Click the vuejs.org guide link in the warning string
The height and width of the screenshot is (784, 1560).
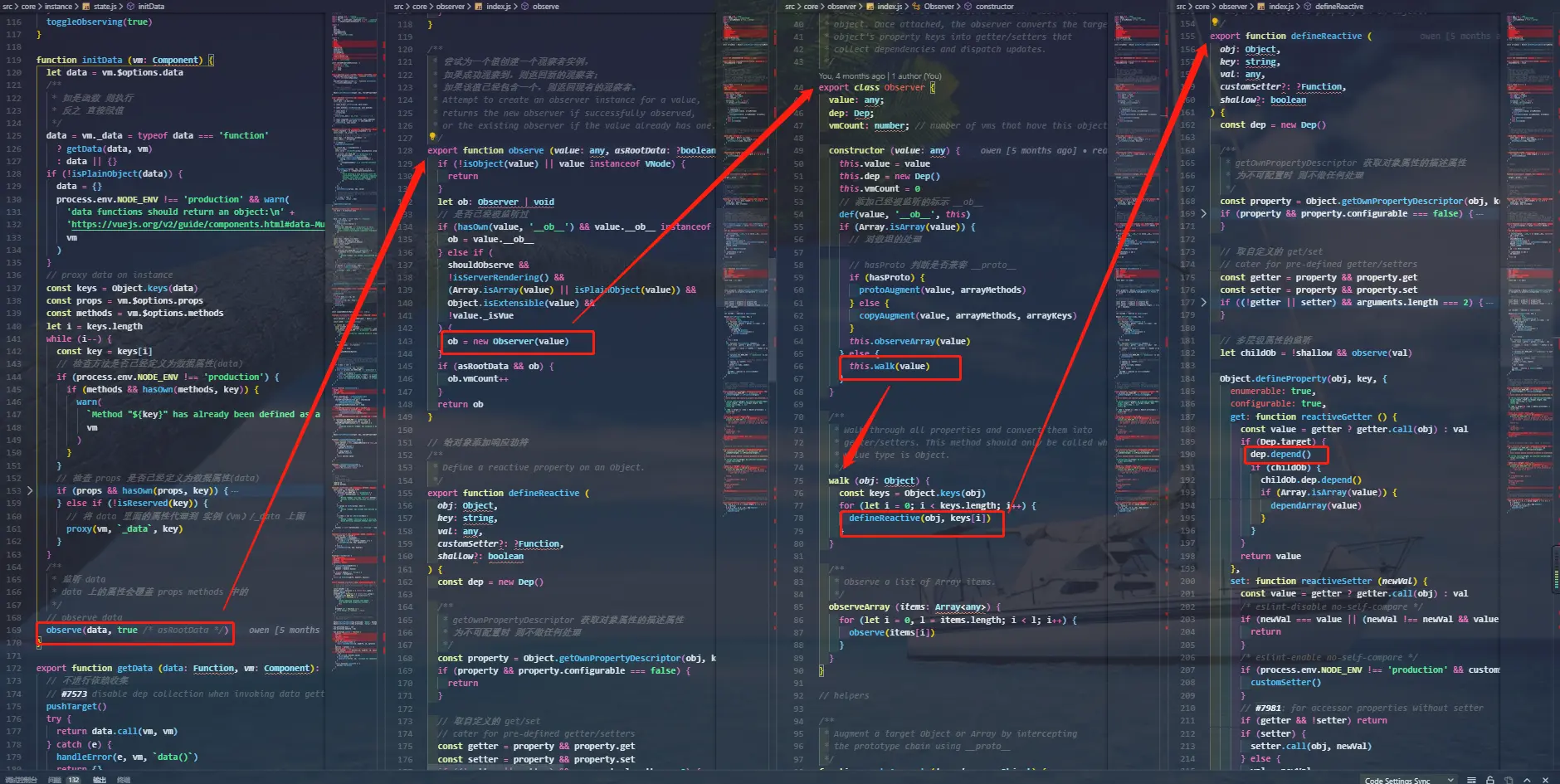click(x=197, y=224)
